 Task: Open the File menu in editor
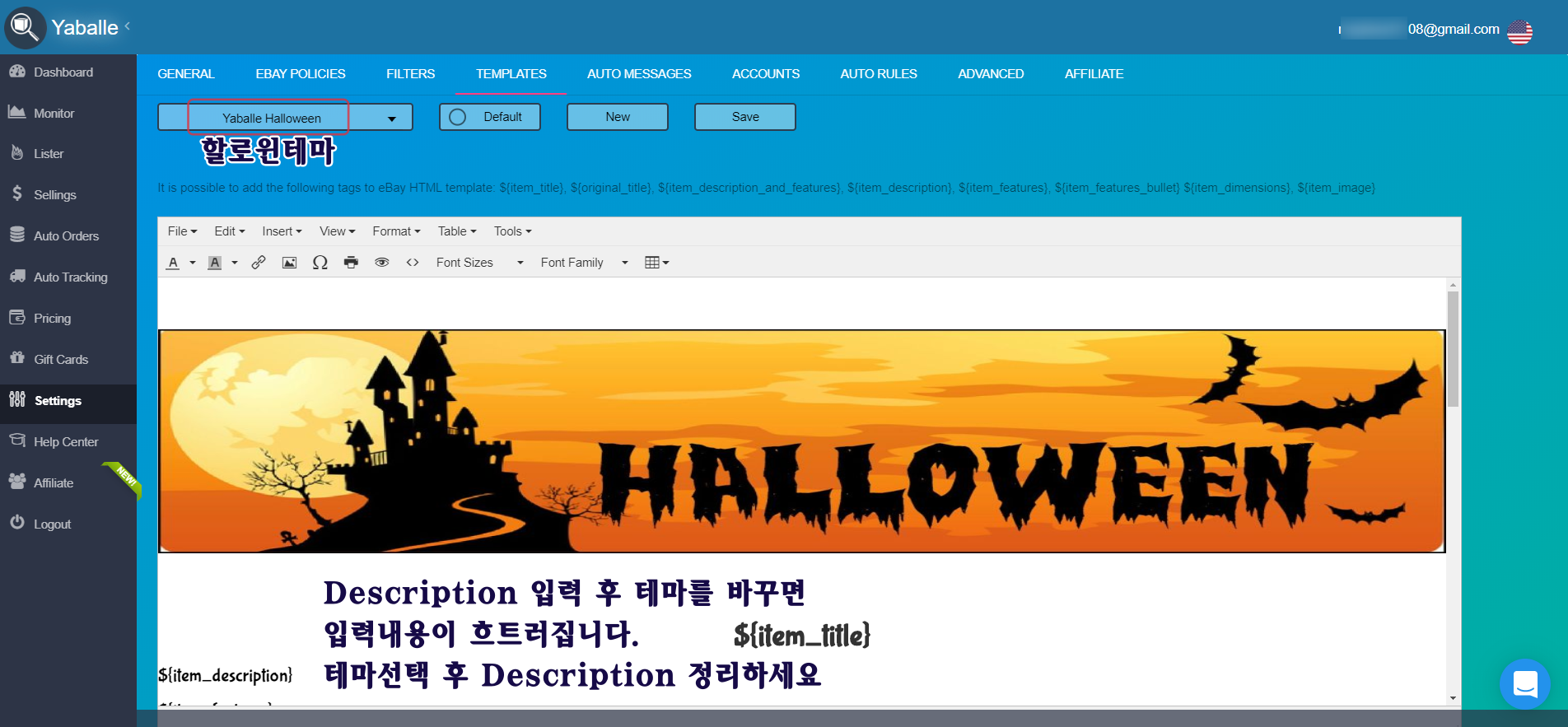[x=183, y=231]
